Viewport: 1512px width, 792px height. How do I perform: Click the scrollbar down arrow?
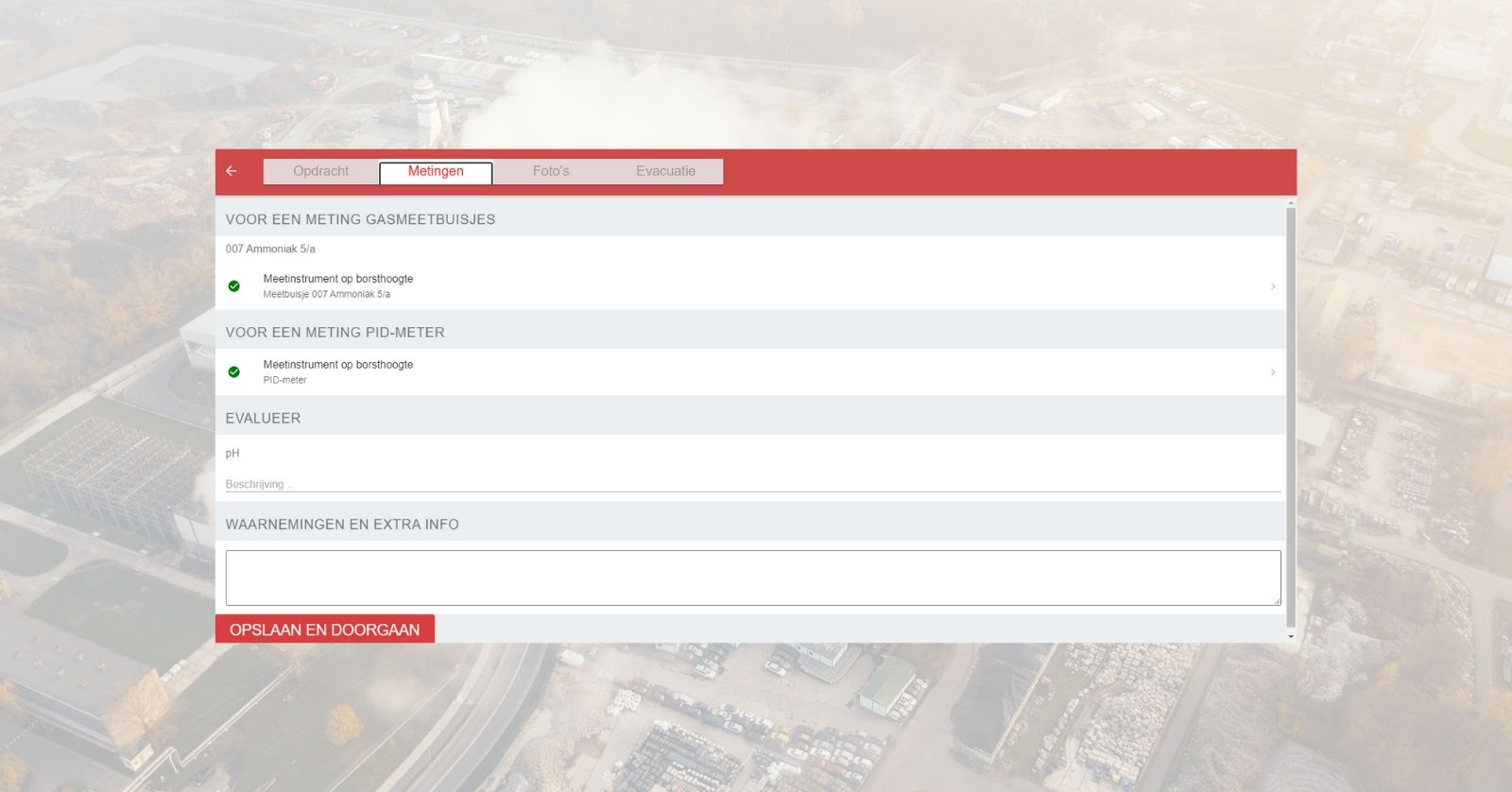tap(1291, 637)
